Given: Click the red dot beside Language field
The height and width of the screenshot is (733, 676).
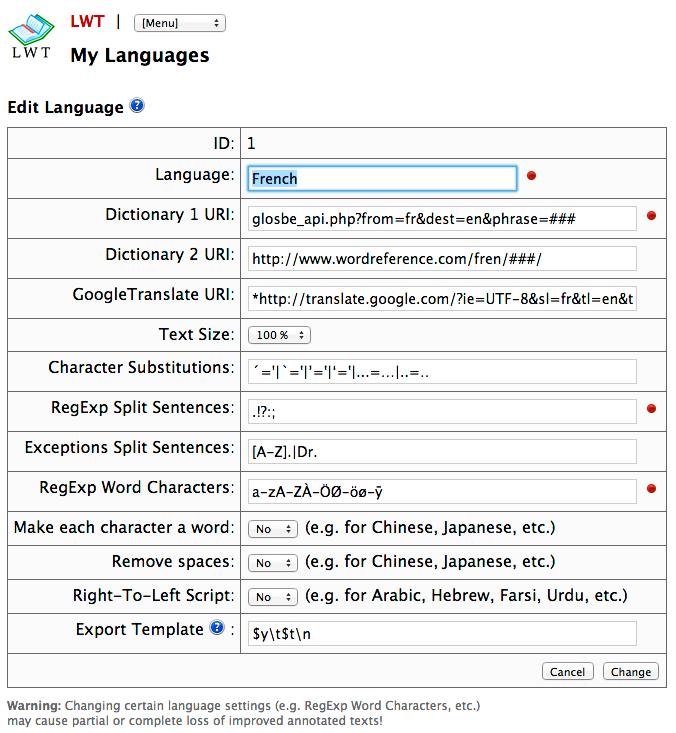Looking at the screenshot, I should (x=532, y=176).
